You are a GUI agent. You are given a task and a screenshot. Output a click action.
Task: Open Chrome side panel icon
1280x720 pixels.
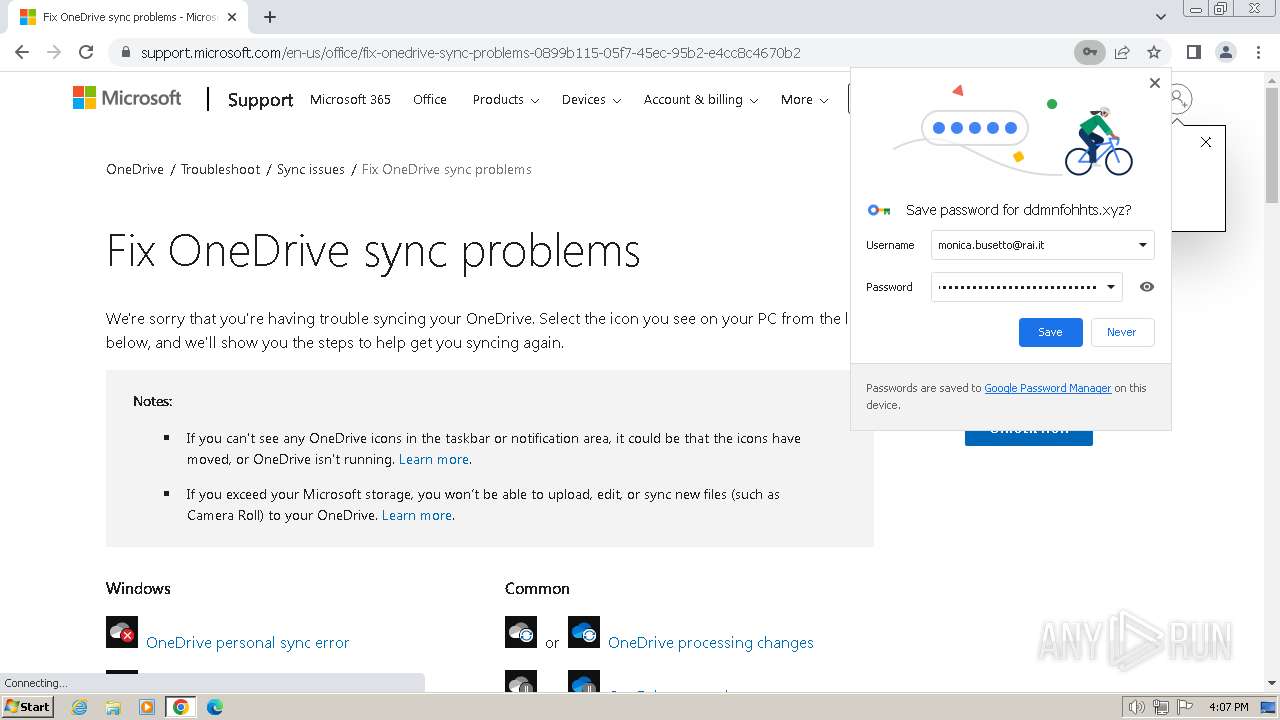[1193, 52]
